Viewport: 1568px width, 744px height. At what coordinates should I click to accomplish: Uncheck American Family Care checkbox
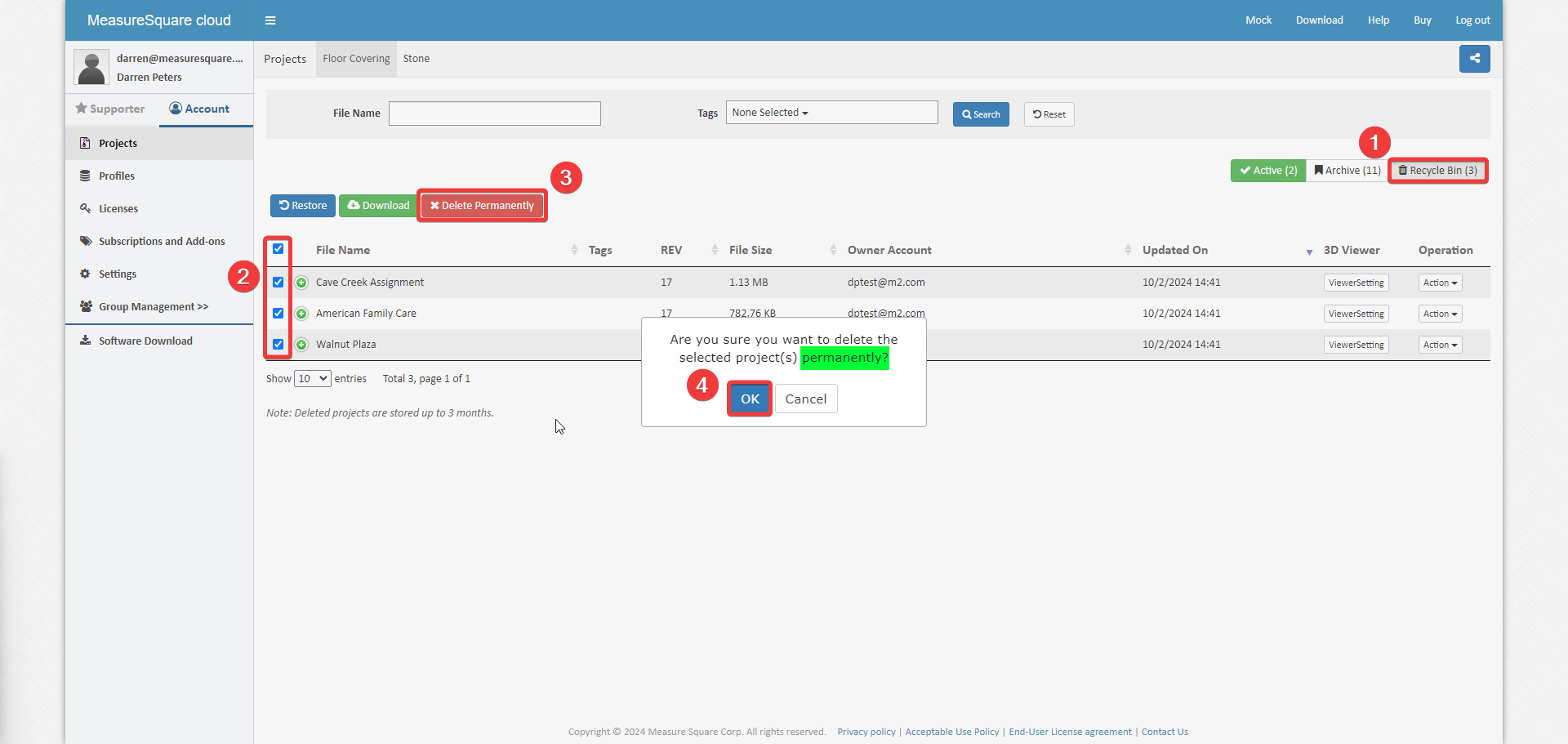[x=278, y=314]
